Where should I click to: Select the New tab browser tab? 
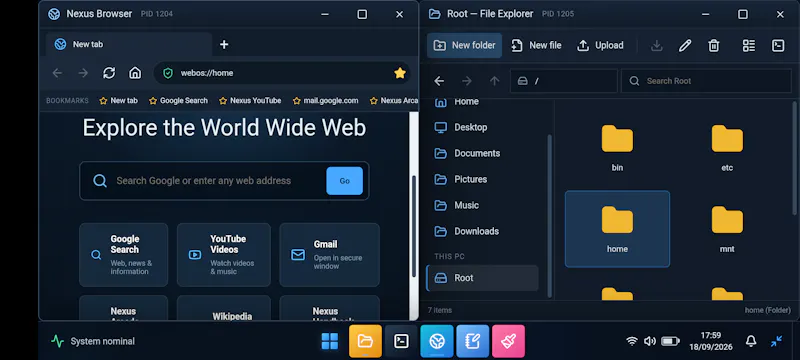point(129,44)
